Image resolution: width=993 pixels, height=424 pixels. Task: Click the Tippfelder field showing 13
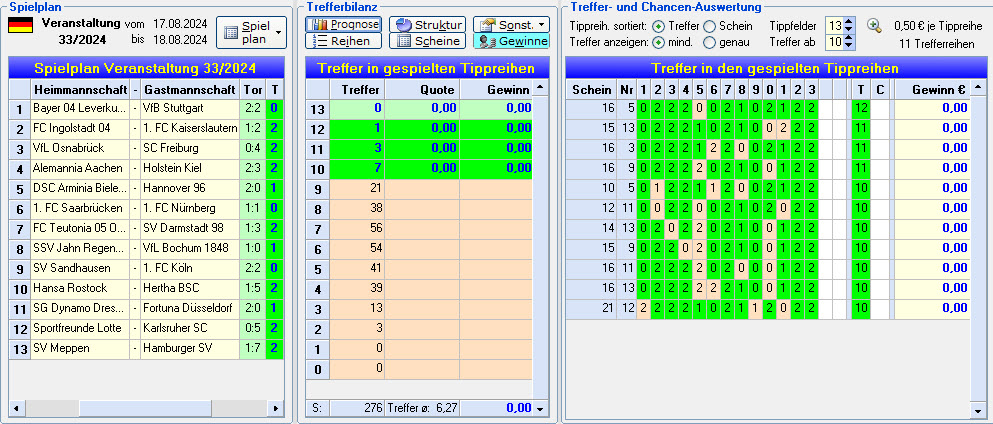pos(835,26)
